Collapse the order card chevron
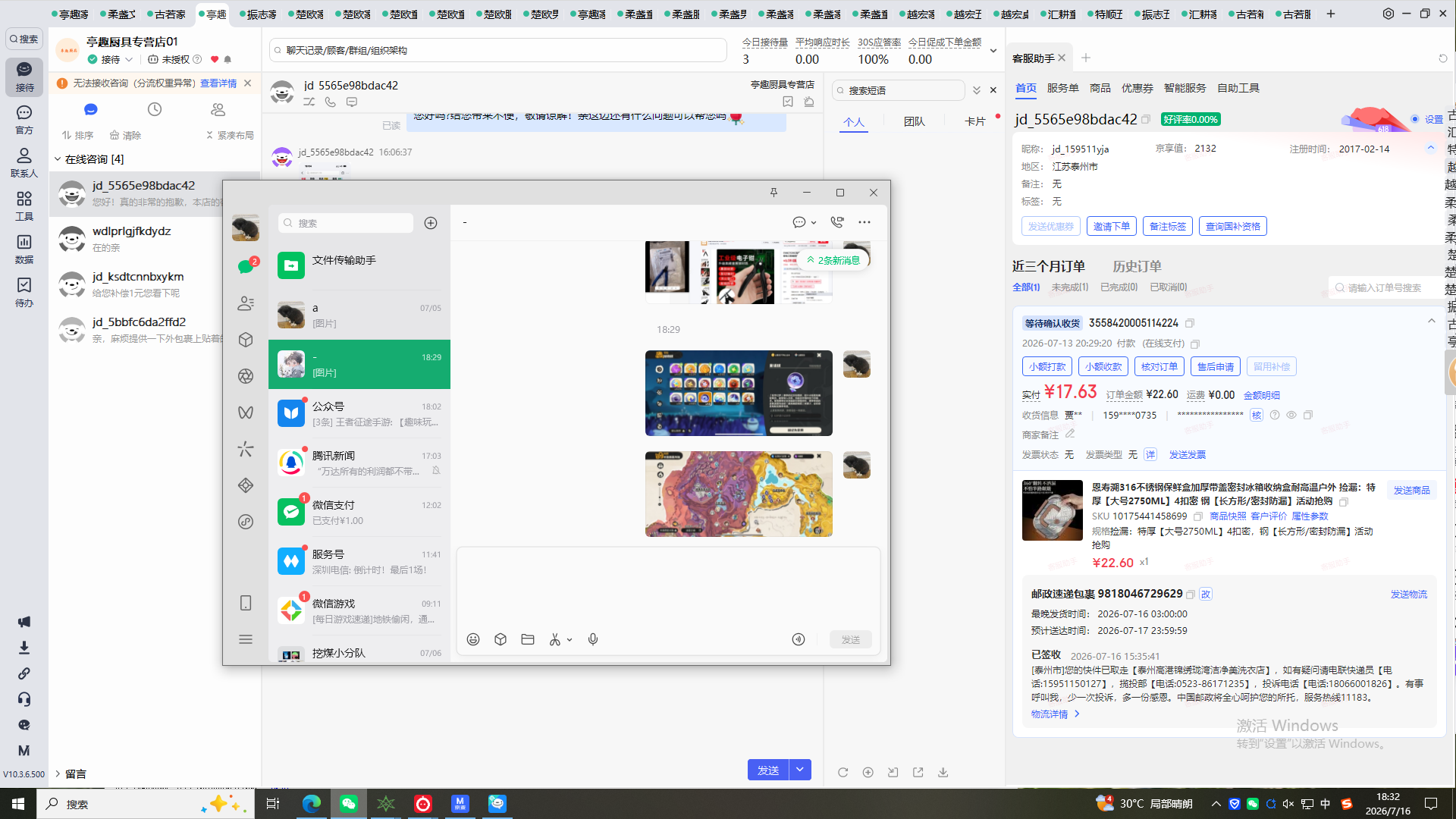The width and height of the screenshot is (1456, 819). pyautogui.click(x=1431, y=322)
